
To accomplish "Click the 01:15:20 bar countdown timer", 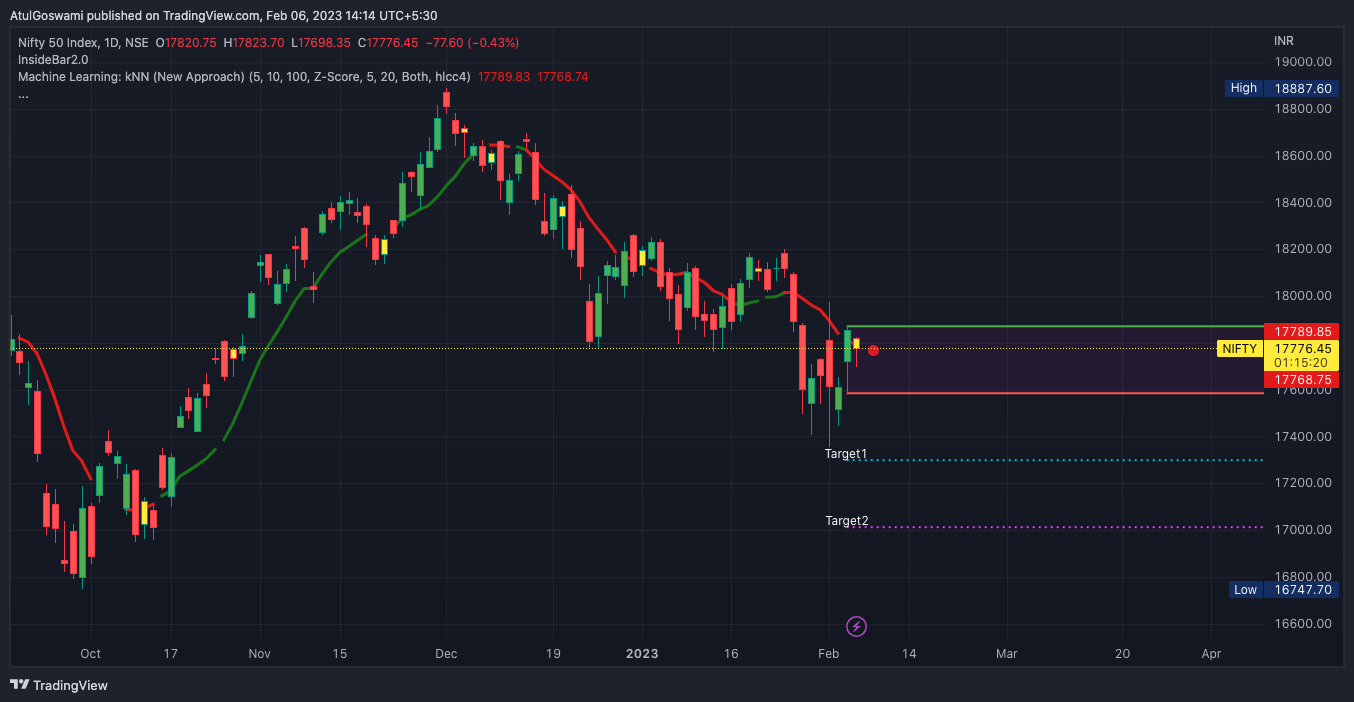I will click(1302, 363).
